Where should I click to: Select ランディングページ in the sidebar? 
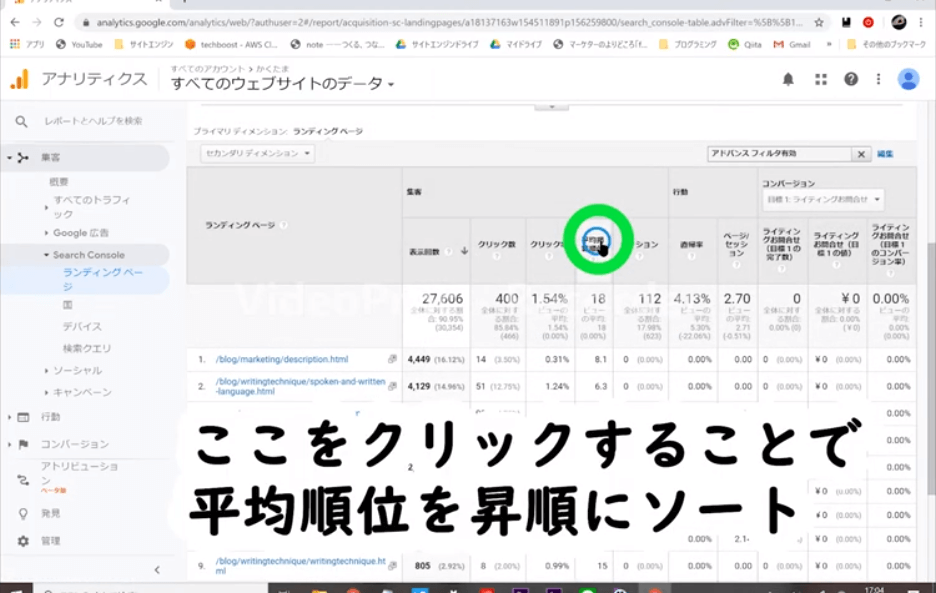coord(103,279)
